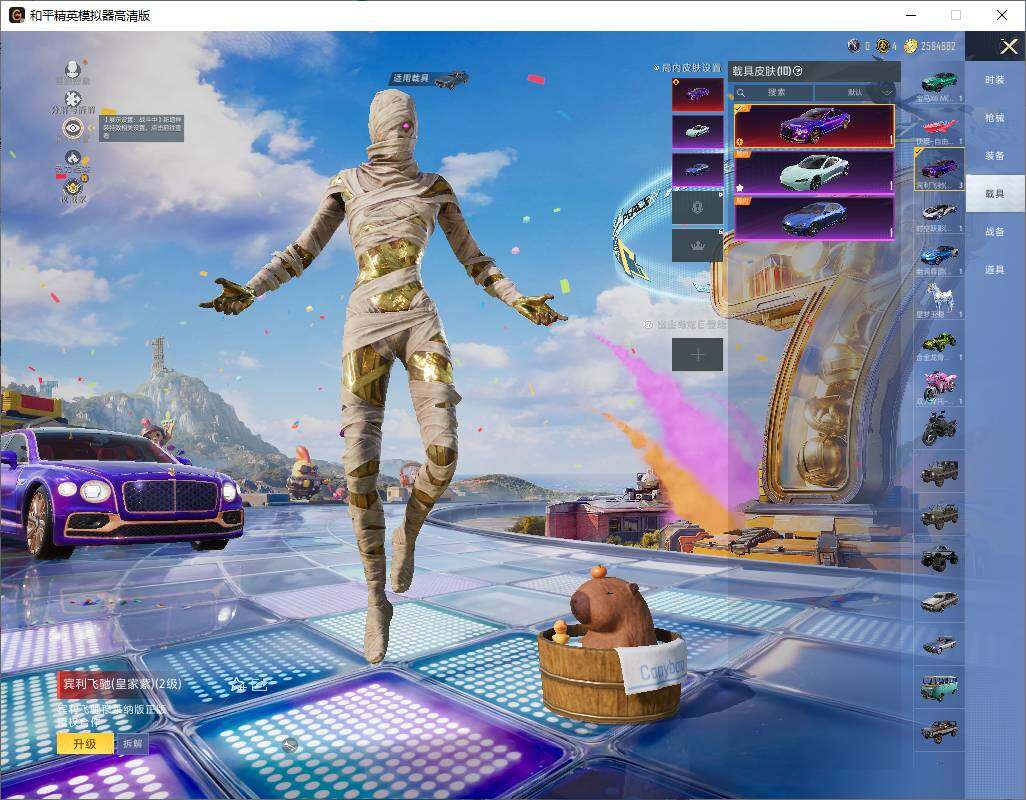Click the gold token currency icon
Viewport: 1026px width, 800px height.
(883, 45)
